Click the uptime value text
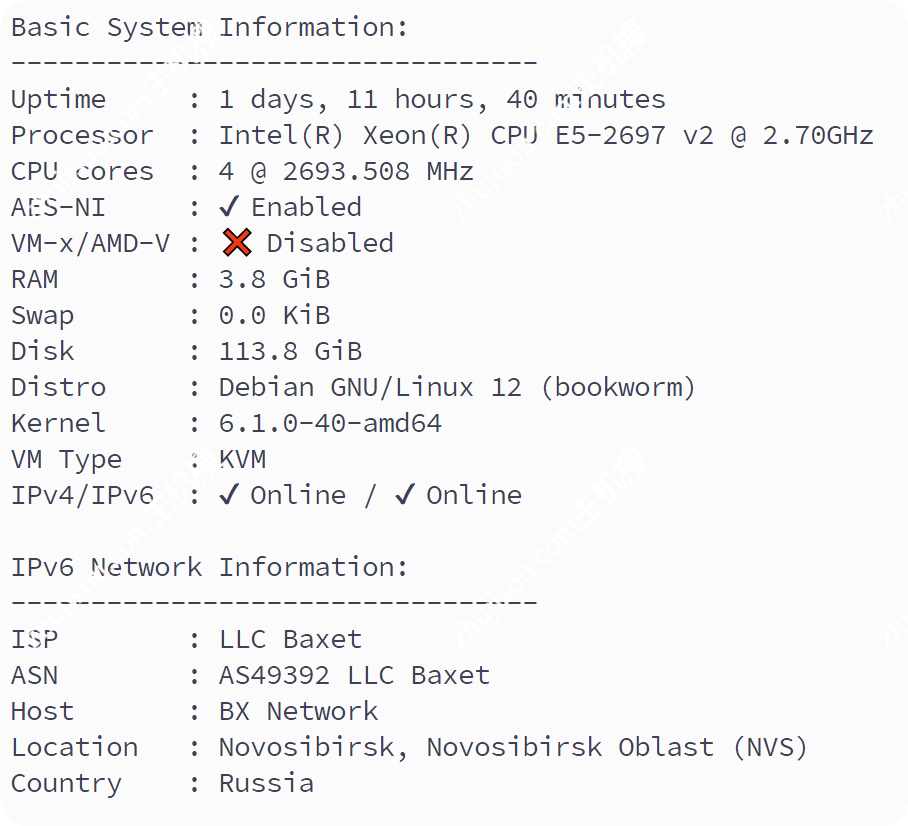Viewport: 908px width, 826px height. [x=442, y=99]
